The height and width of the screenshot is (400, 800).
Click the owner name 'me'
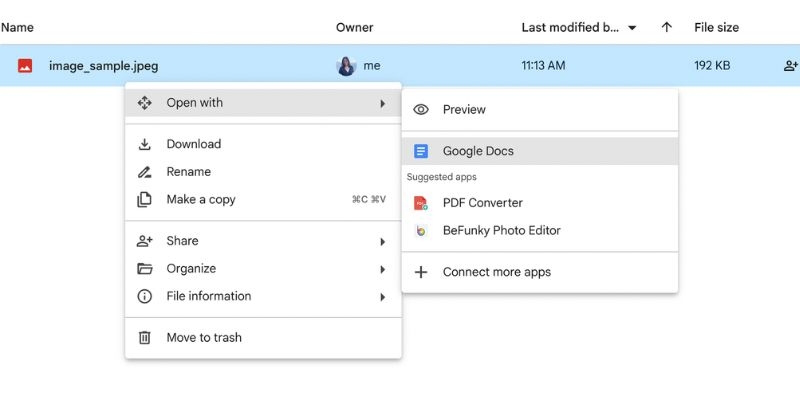point(372,66)
